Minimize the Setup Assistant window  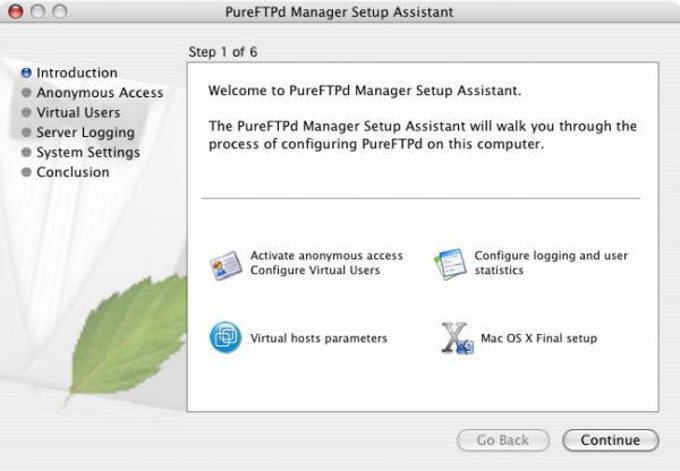coord(38,11)
